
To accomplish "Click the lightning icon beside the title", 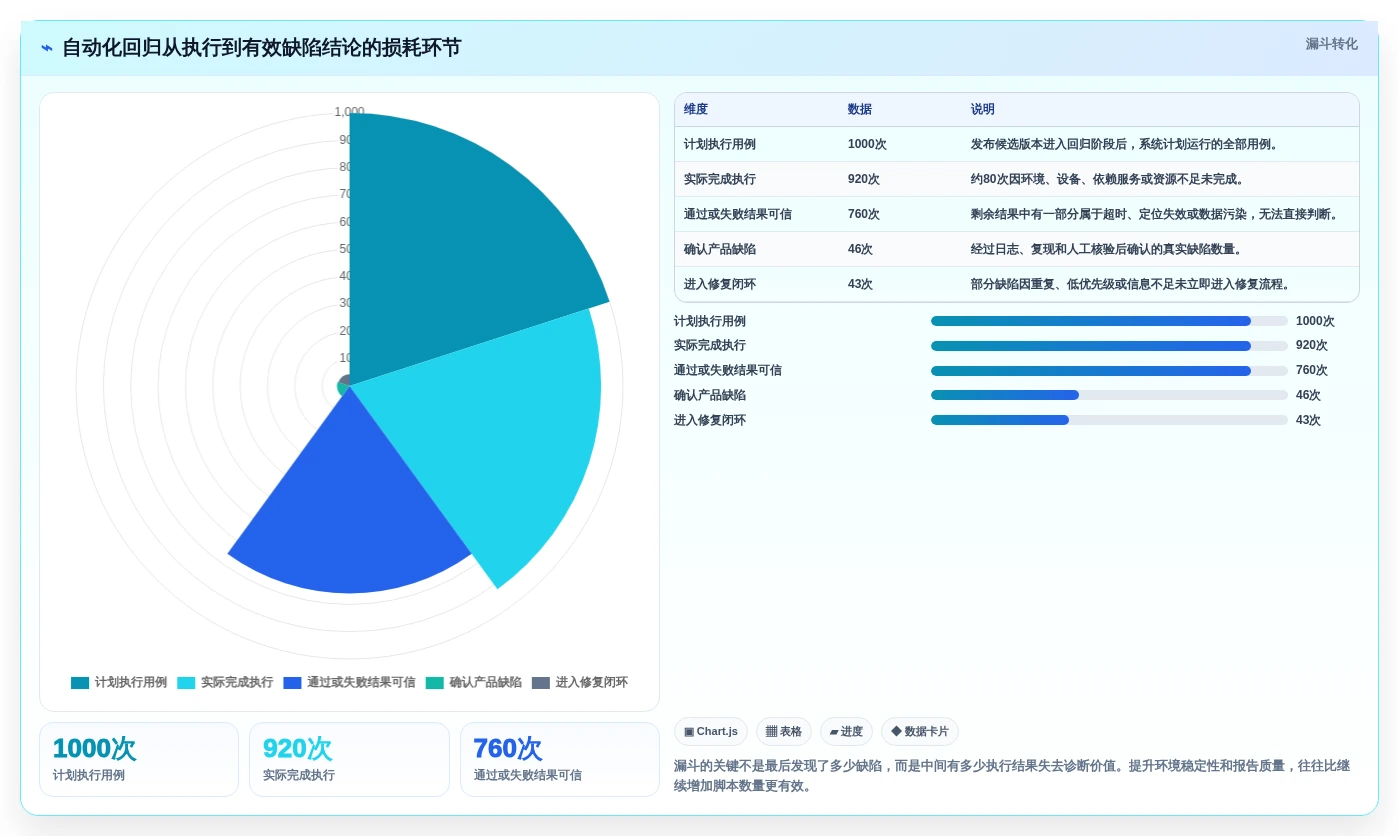I will 47,48.
